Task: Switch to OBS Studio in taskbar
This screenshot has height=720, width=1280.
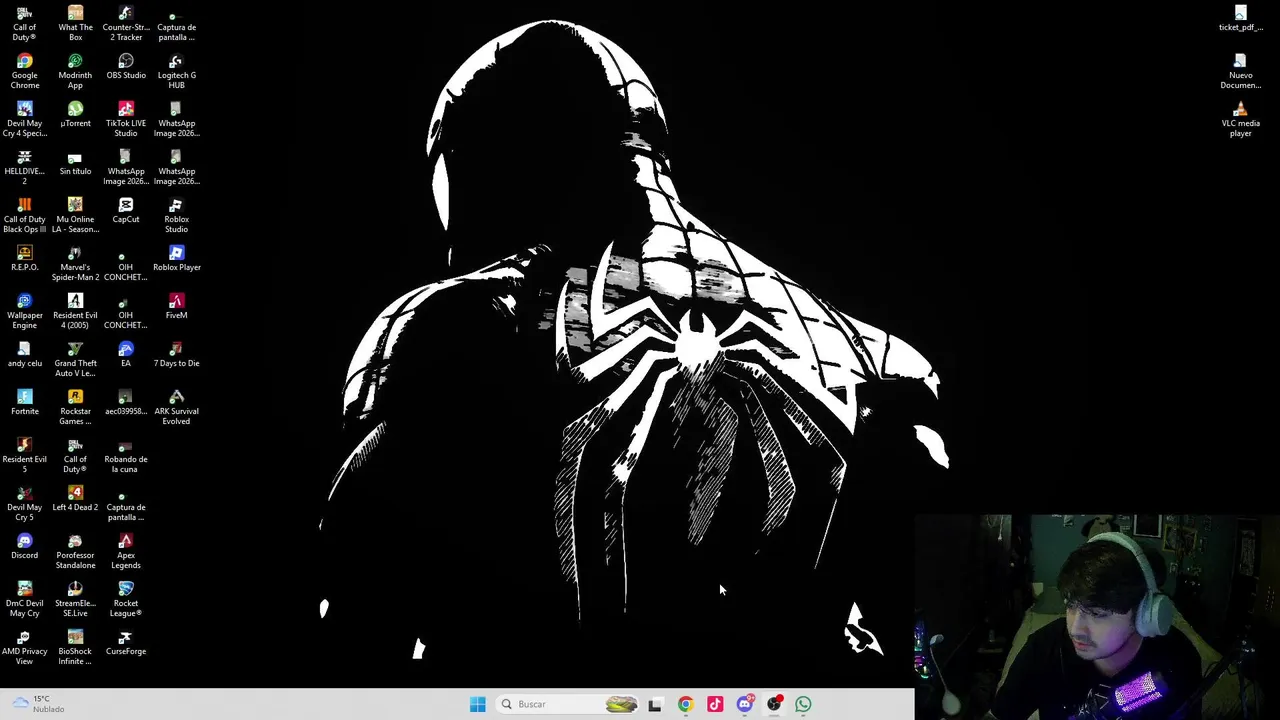Action: [774, 704]
